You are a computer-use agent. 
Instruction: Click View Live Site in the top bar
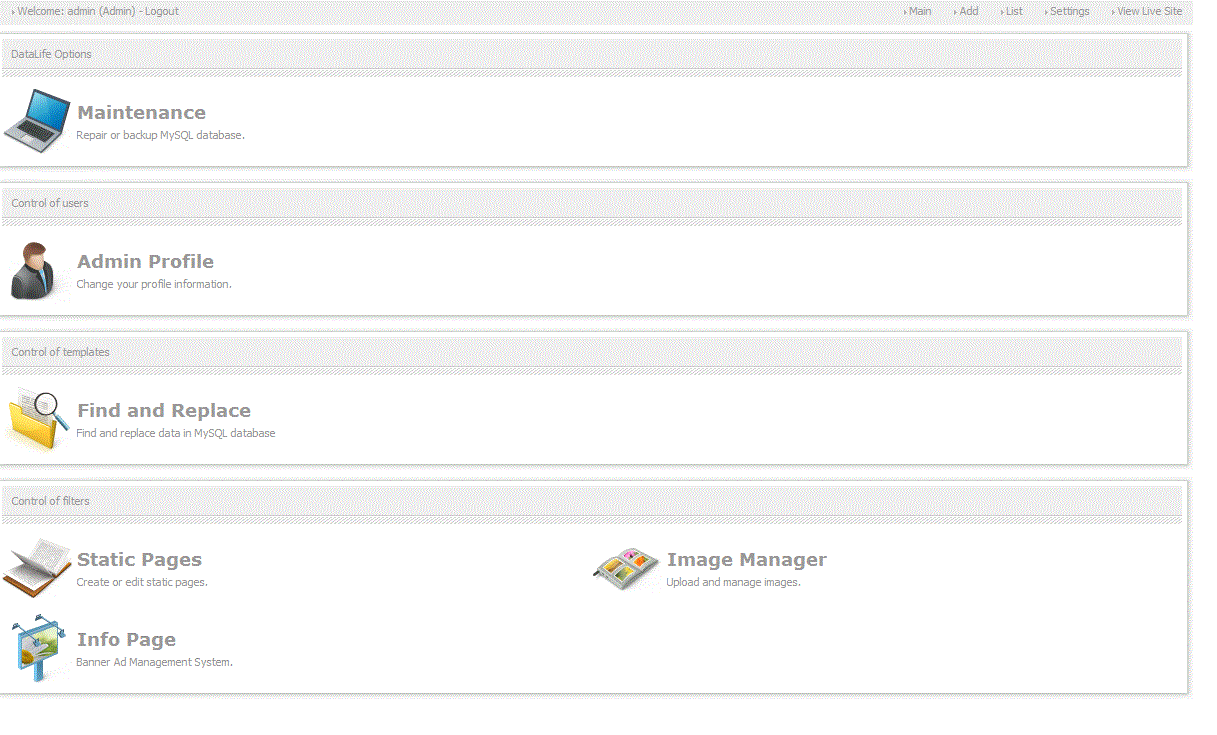(x=1149, y=12)
